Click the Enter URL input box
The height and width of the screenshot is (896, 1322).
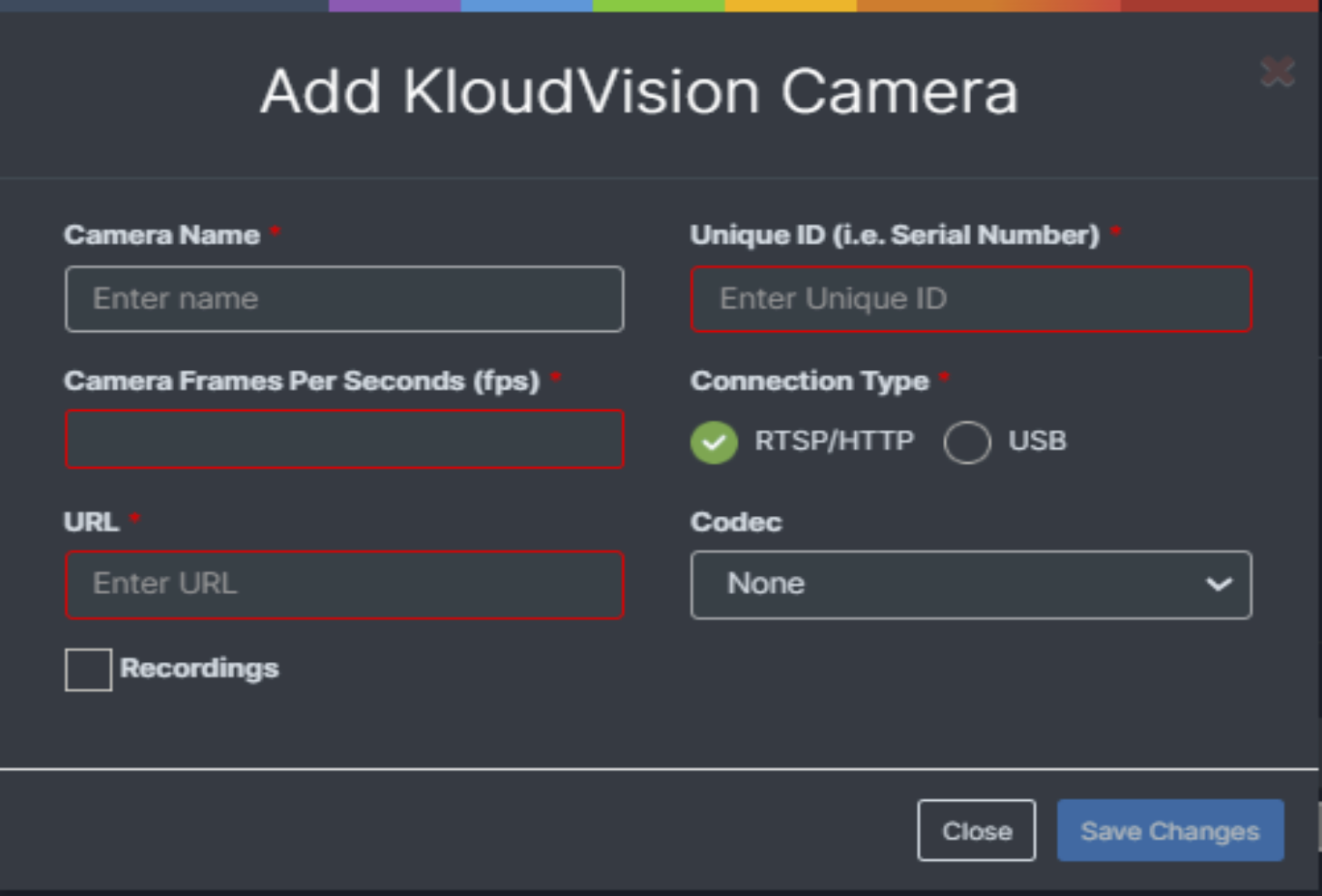tap(344, 584)
